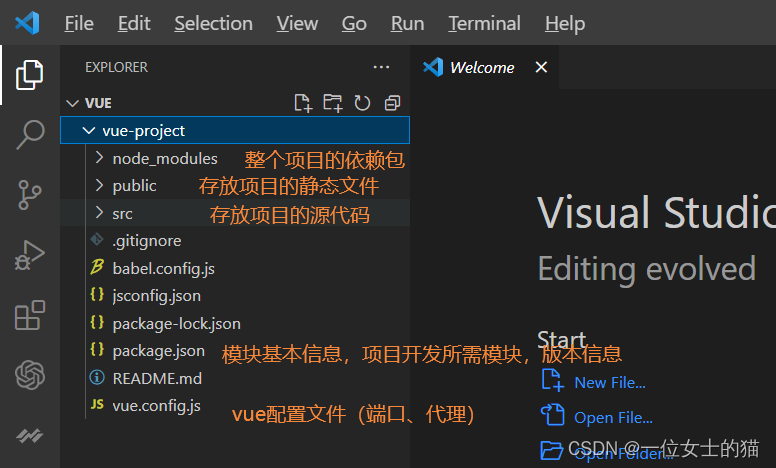Select the vue-project folder name

pyautogui.click(x=144, y=131)
